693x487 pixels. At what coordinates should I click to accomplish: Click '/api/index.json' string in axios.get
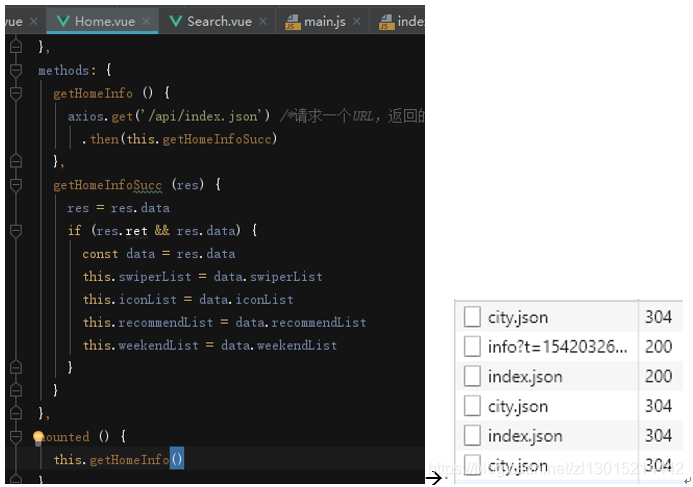[x=202, y=116]
